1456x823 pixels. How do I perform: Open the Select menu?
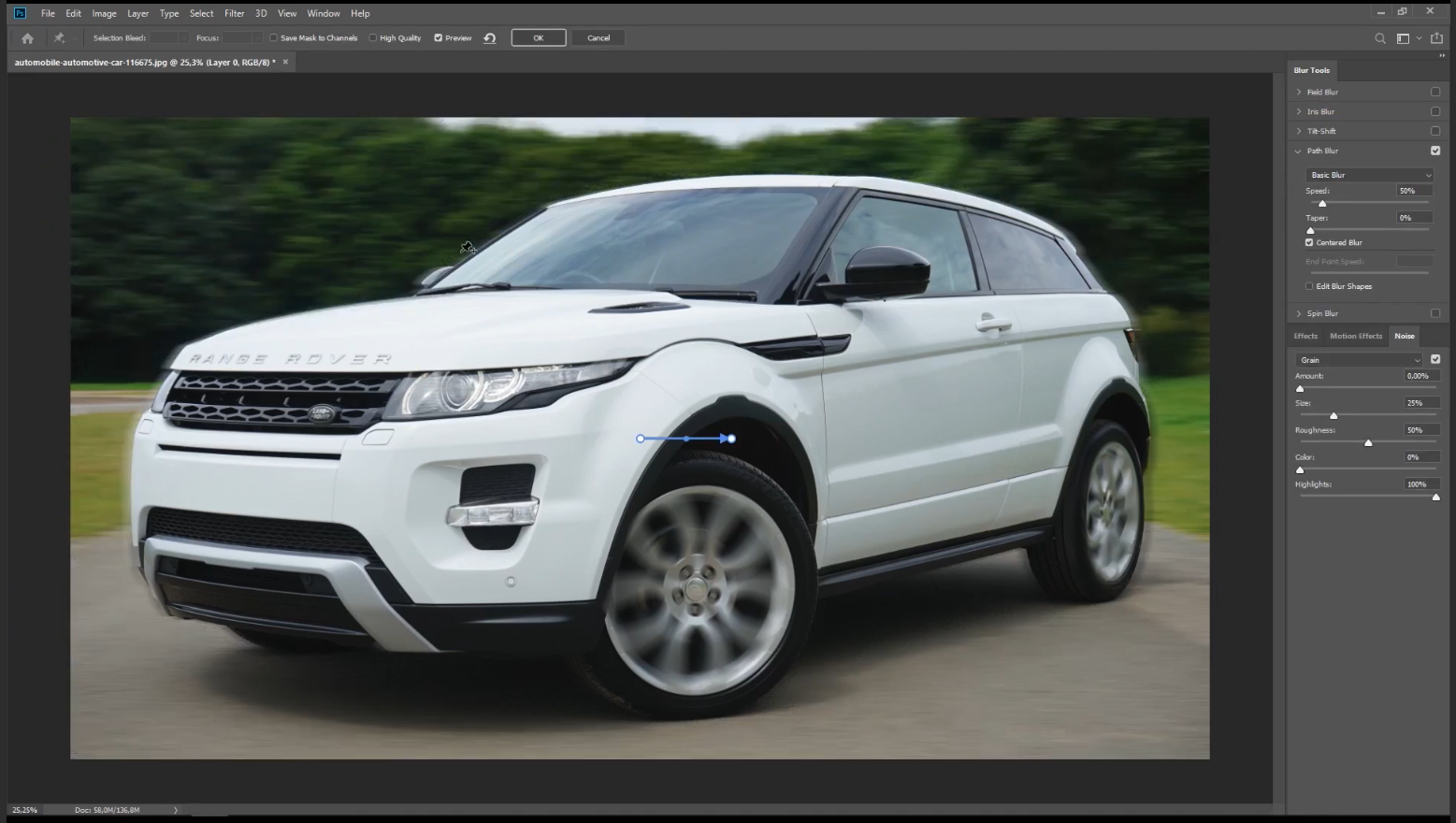click(x=201, y=13)
